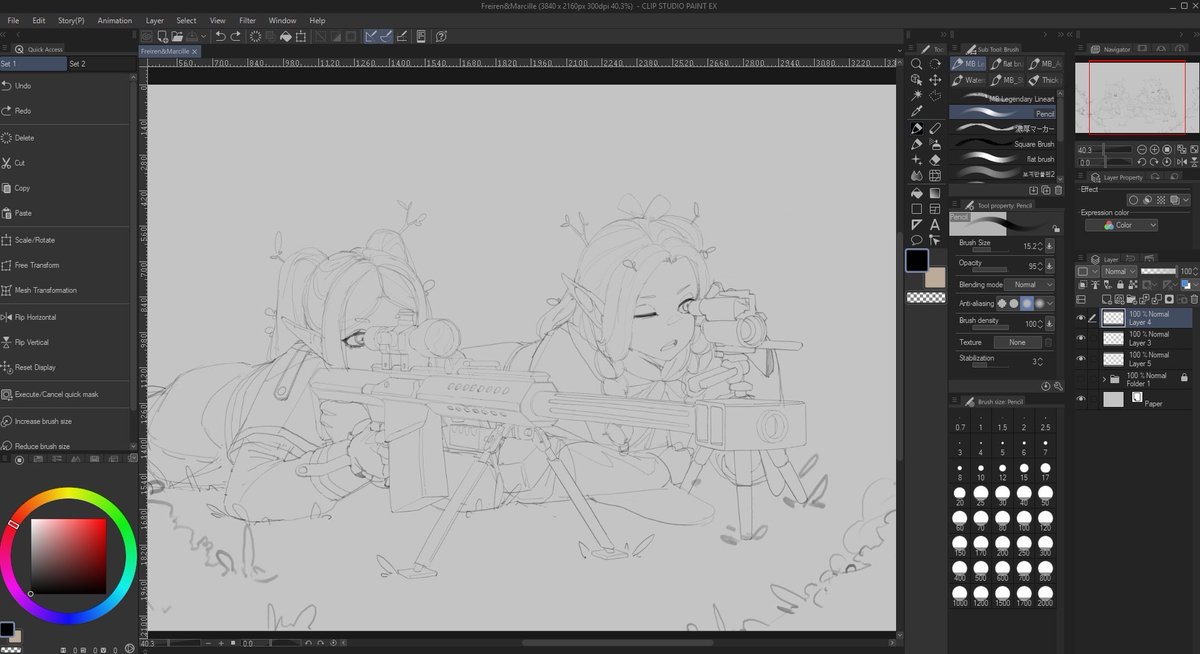Image resolution: width=1200 pixels, height=654 pixels.
Task: Select the Move layer tool
Action: (935, 80)
